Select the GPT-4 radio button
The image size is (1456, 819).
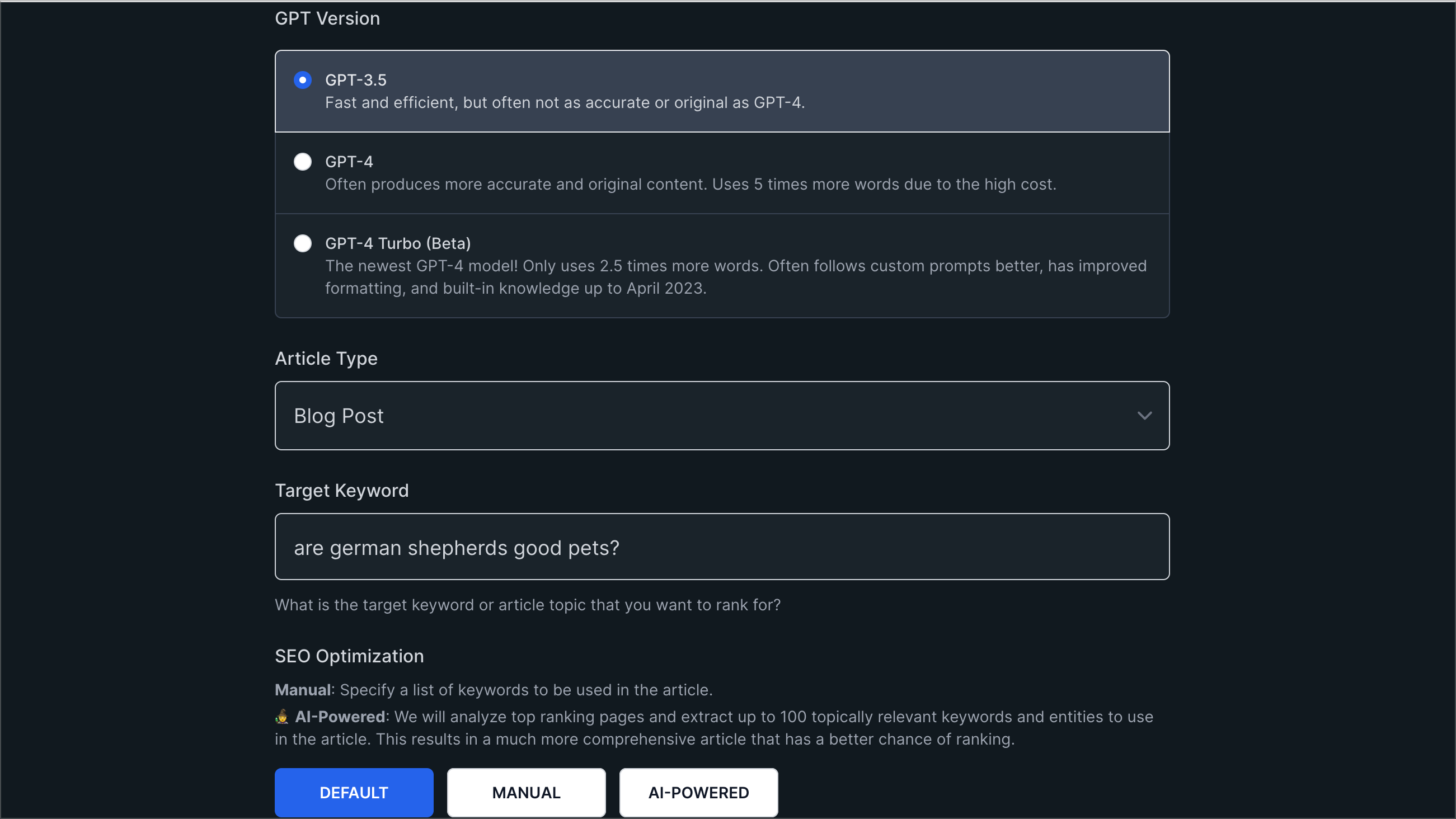[302, 162]
